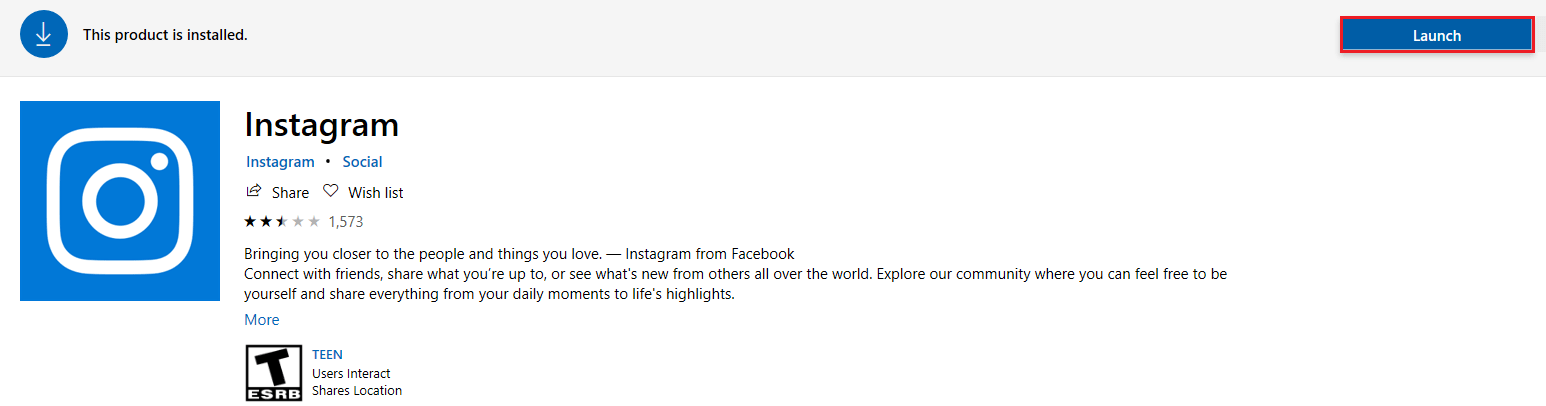Expand description with the More link

pos(261,320)
